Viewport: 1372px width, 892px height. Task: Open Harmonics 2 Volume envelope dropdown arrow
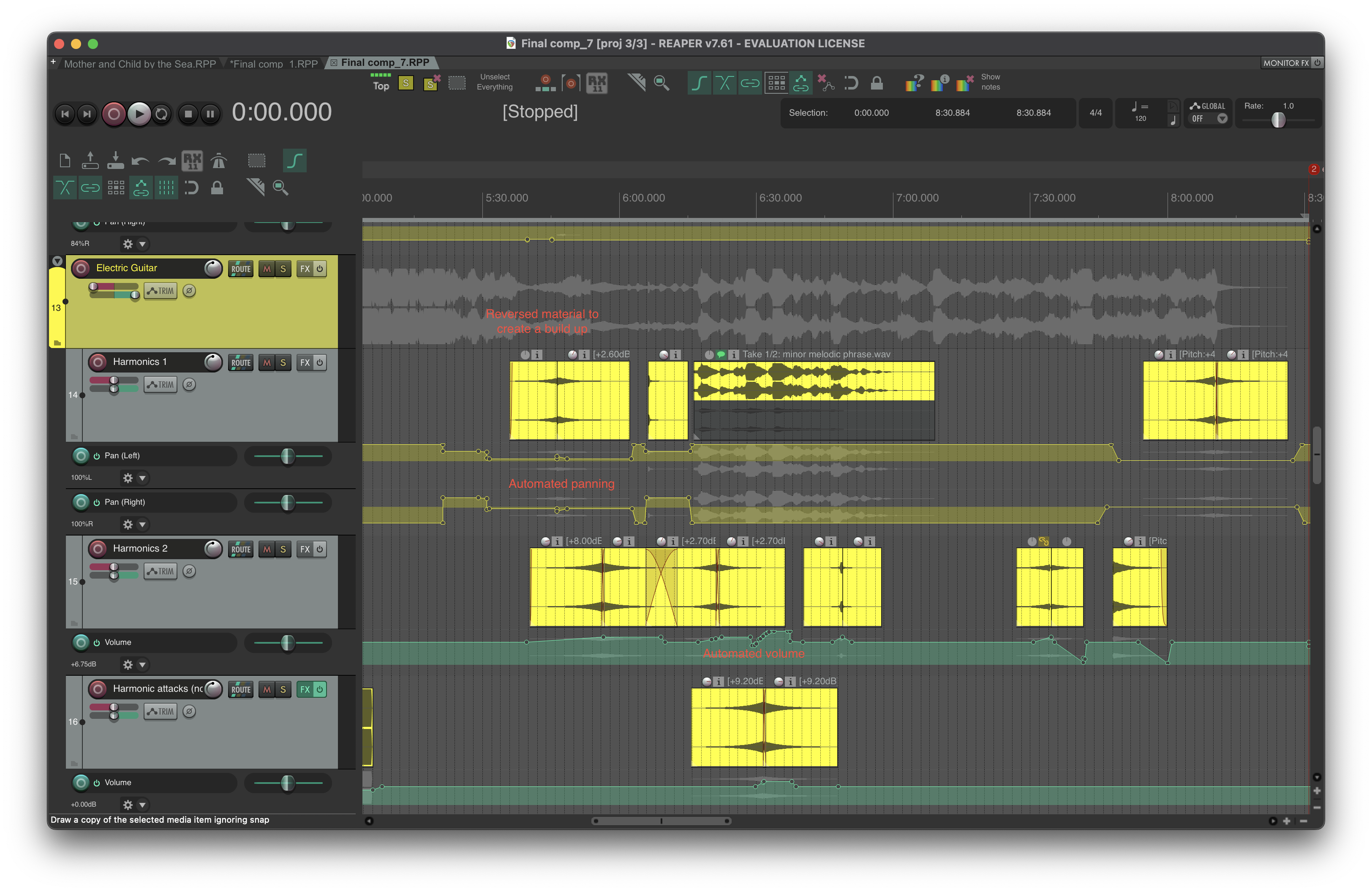tap(142, 664)
